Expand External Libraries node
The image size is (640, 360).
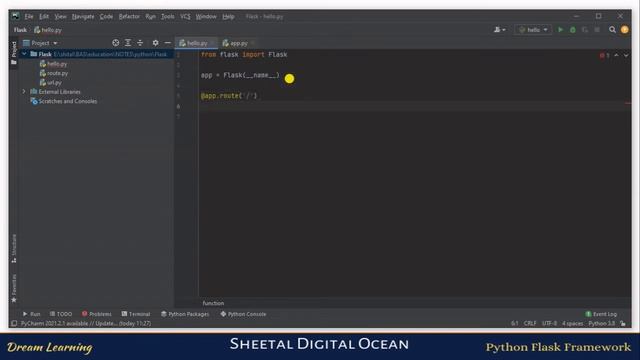click(x=24, y=91)
